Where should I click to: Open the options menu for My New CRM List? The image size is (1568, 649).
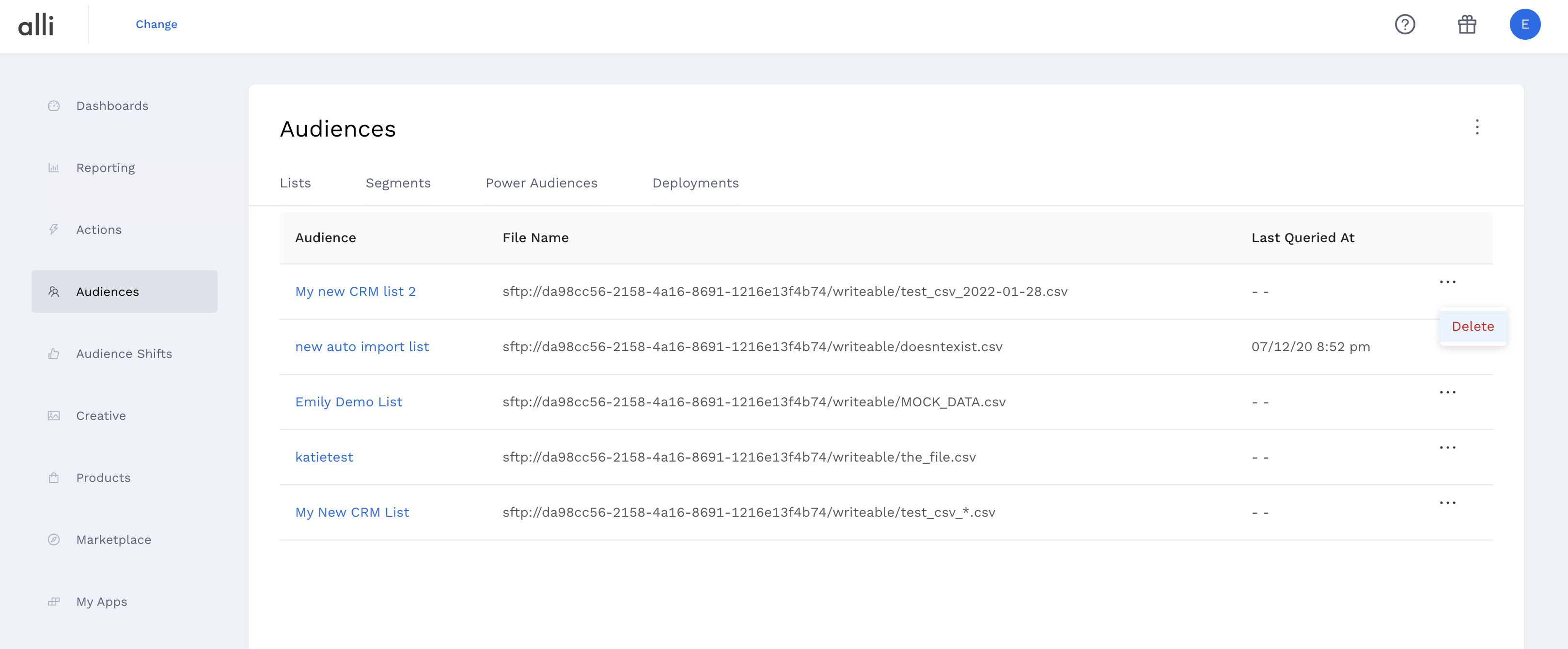pyautogui.click(x=1448, y=502)
